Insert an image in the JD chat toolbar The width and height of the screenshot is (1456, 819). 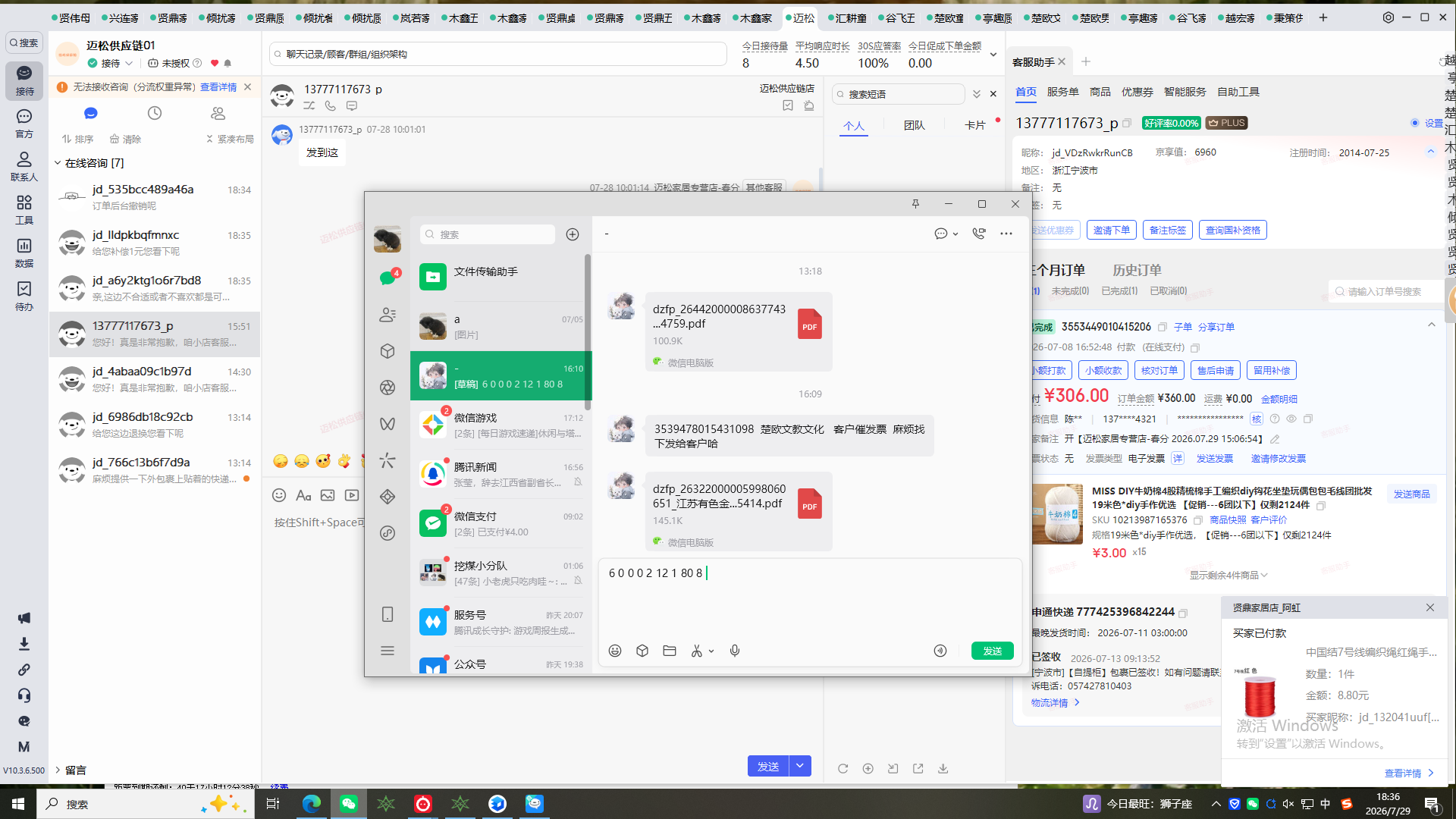coord(328,495)
